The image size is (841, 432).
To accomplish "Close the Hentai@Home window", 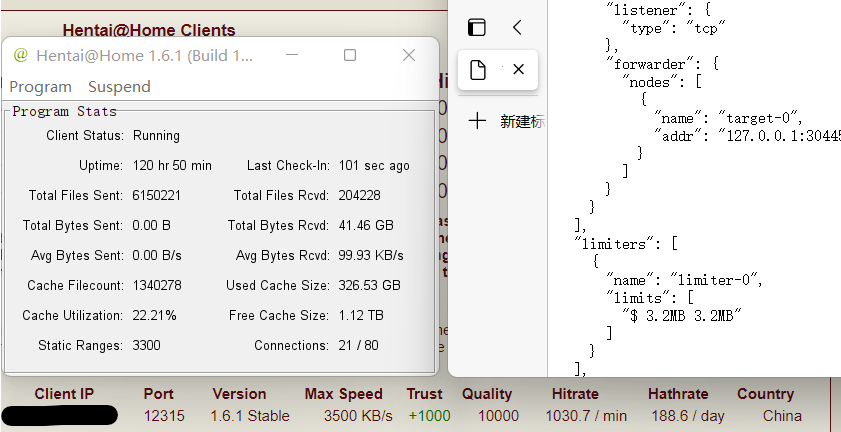I will 409,55.
